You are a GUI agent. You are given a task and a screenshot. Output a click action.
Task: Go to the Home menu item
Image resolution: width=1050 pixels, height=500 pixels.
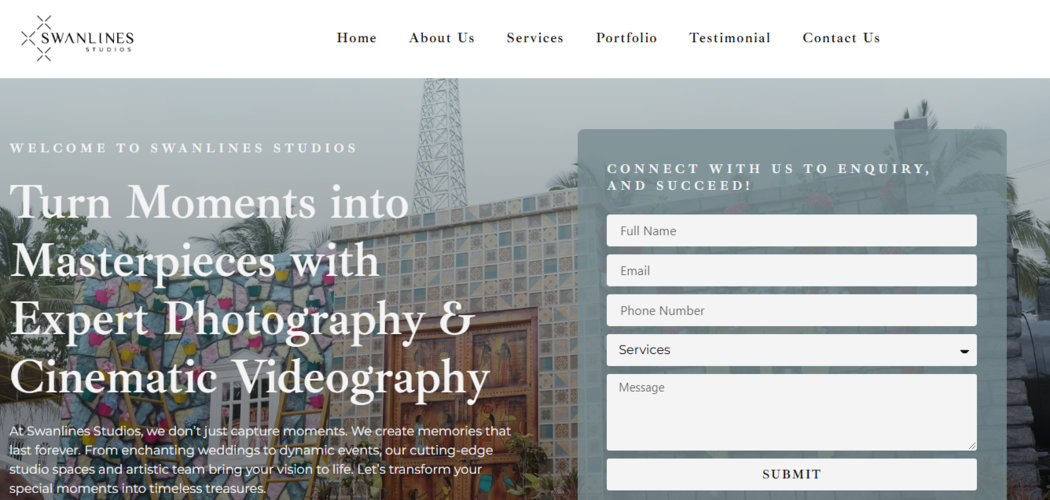(356, 38)
